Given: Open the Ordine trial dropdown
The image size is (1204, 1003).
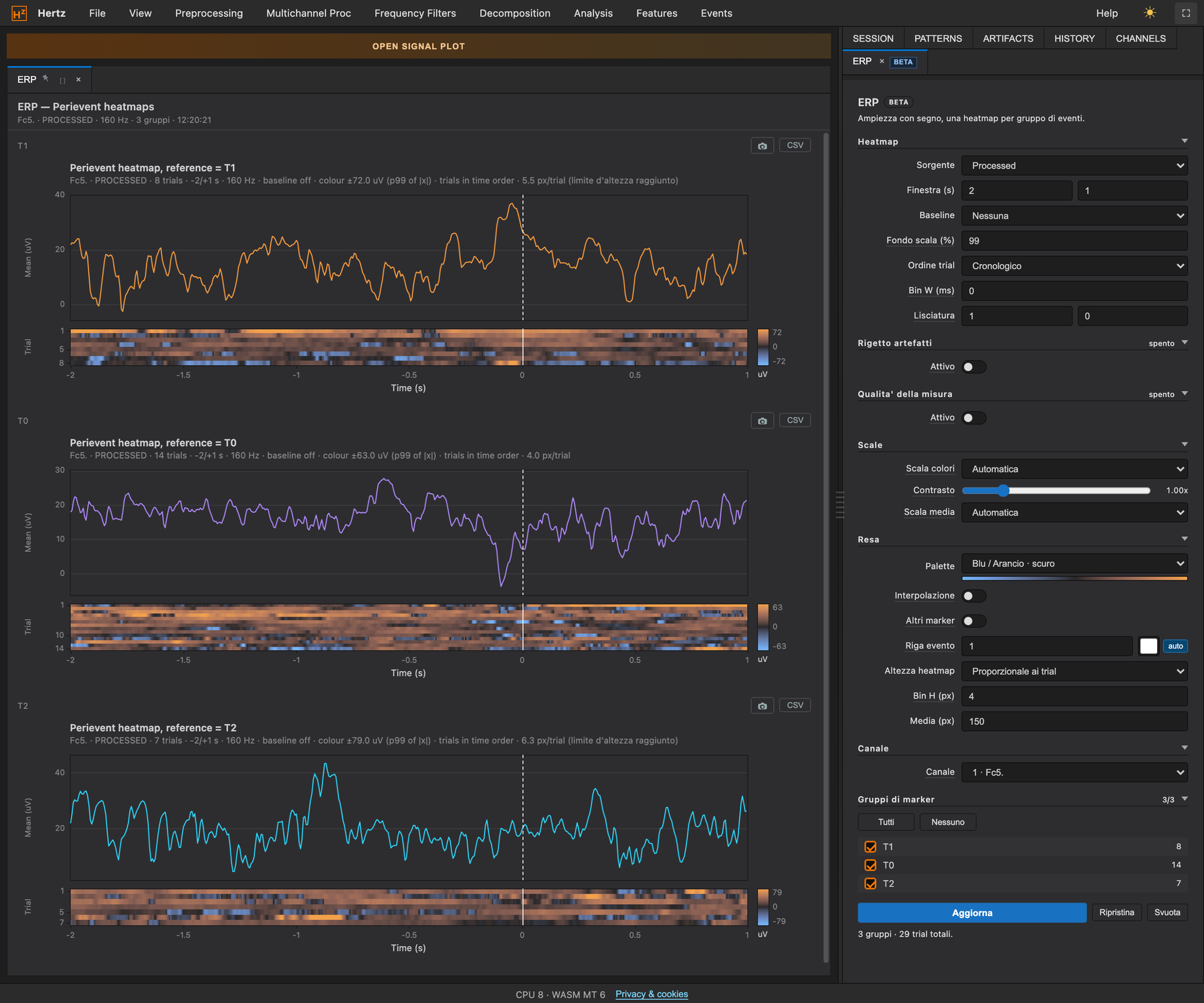Looking at the screenshot, I should 1074,265.
